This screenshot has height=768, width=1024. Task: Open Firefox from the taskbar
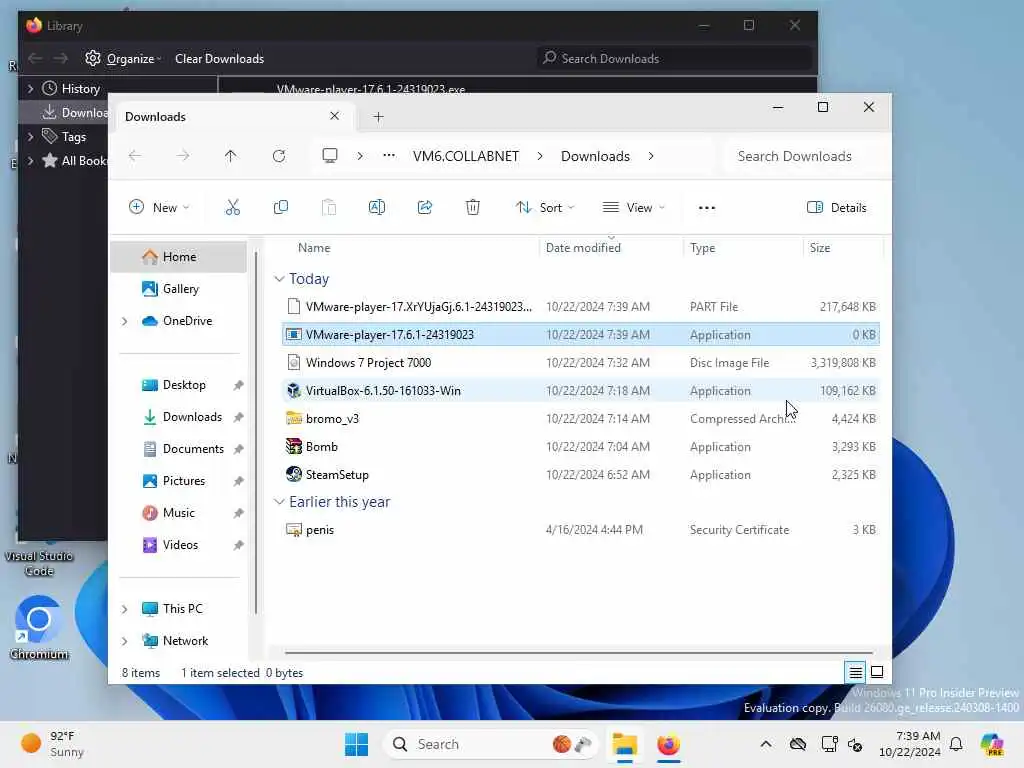click(x=668, y=744)
